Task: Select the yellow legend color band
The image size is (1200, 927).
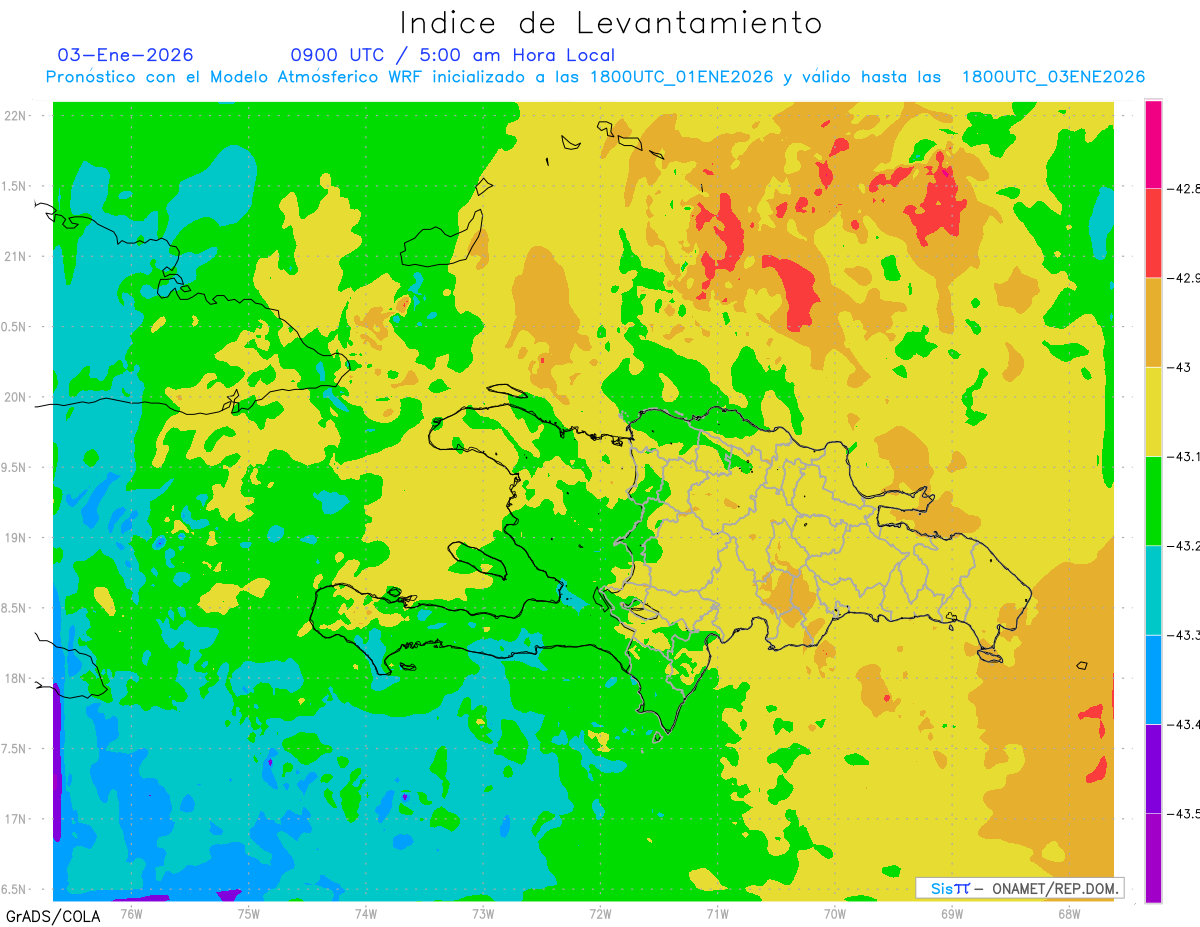Action: (1153, 411)
